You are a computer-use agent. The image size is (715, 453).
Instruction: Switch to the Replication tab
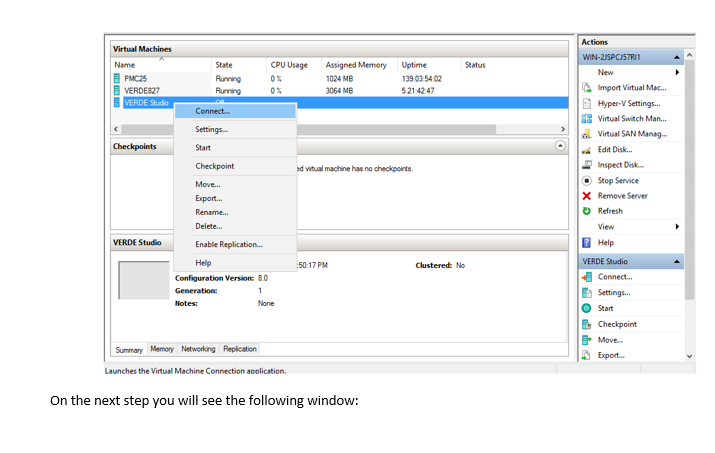pyautogui.click(x=240, y=349)
